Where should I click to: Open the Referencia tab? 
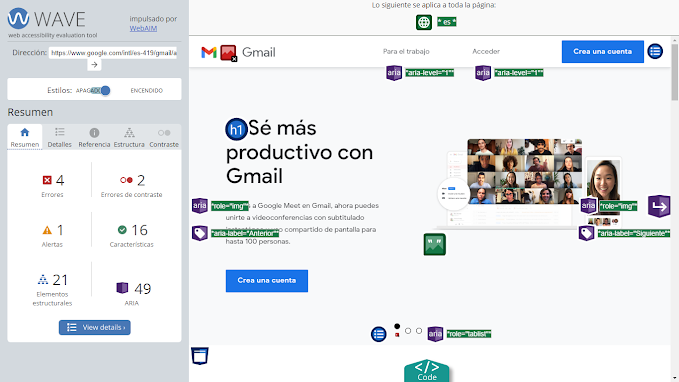point(94,137)
